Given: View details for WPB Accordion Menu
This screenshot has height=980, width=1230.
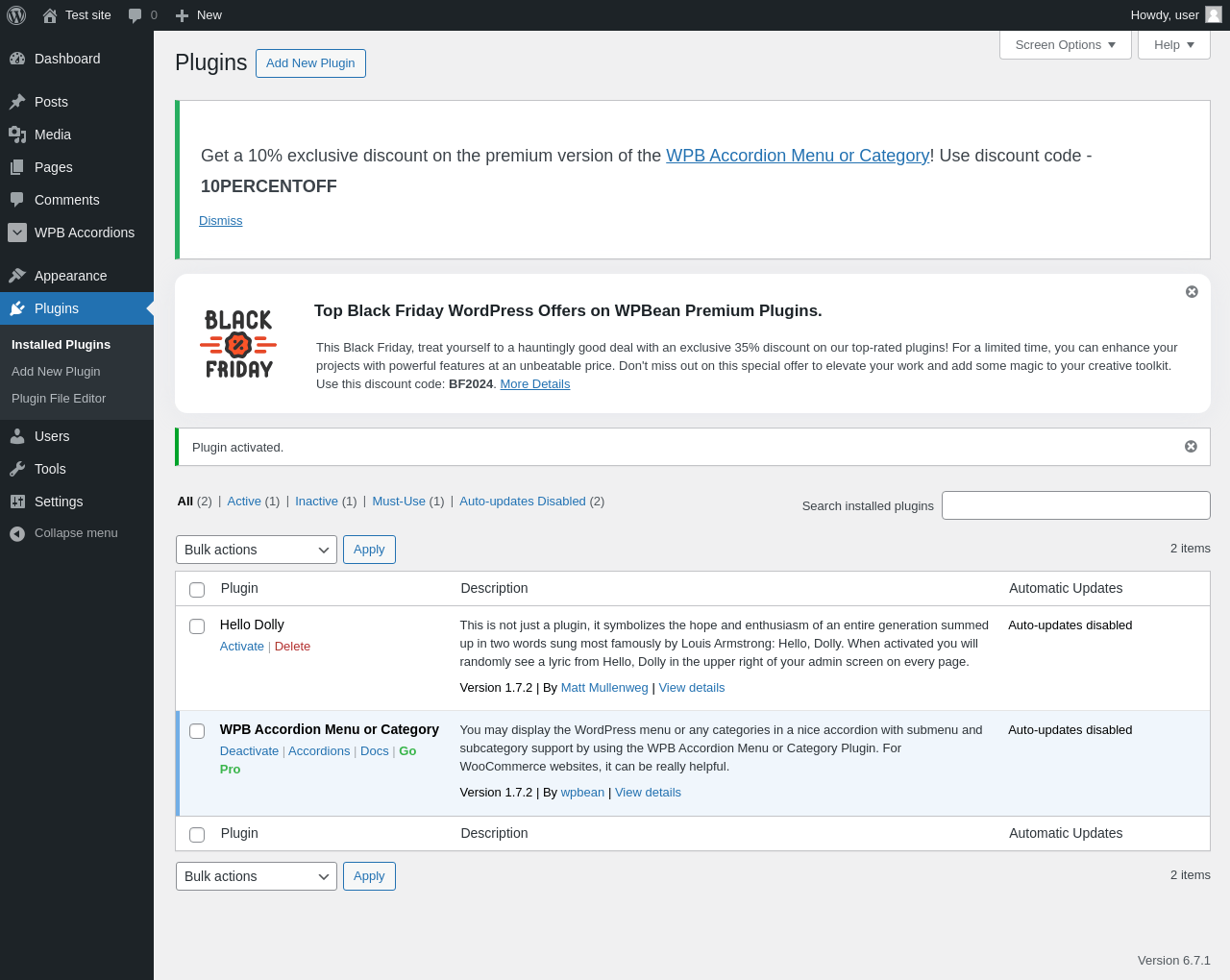Looking at the screenshot, I should tap(648, 793).
